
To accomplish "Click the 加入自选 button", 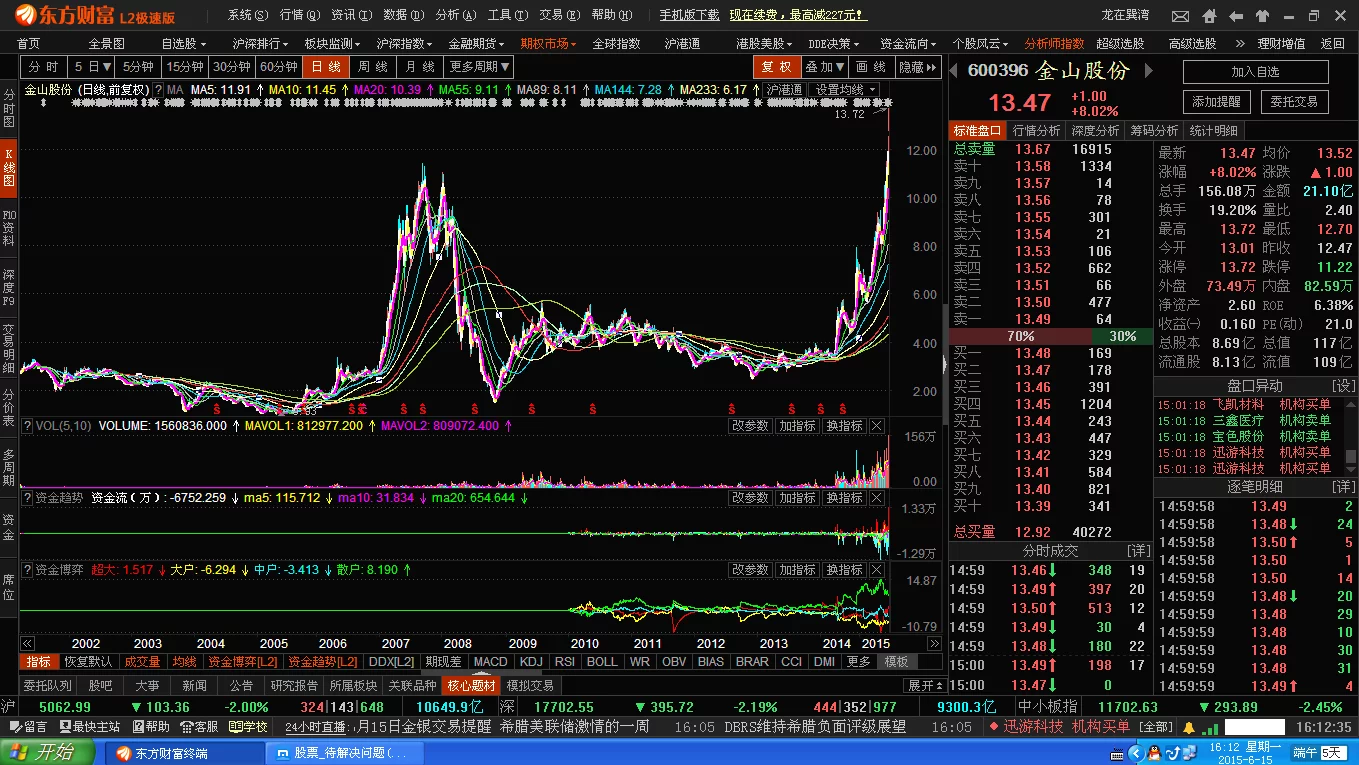I will click(1255, 72).
